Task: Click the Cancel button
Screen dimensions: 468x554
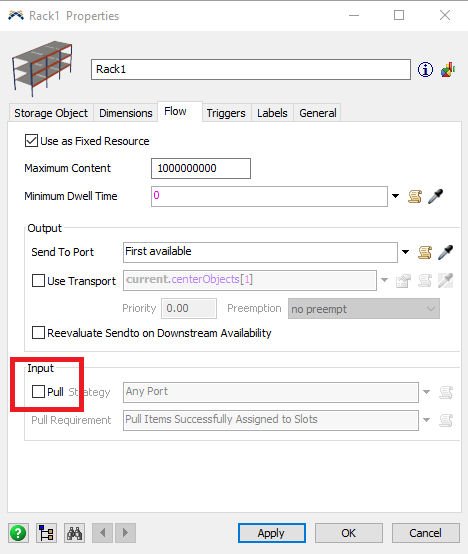Action: [x=426, y=533]
